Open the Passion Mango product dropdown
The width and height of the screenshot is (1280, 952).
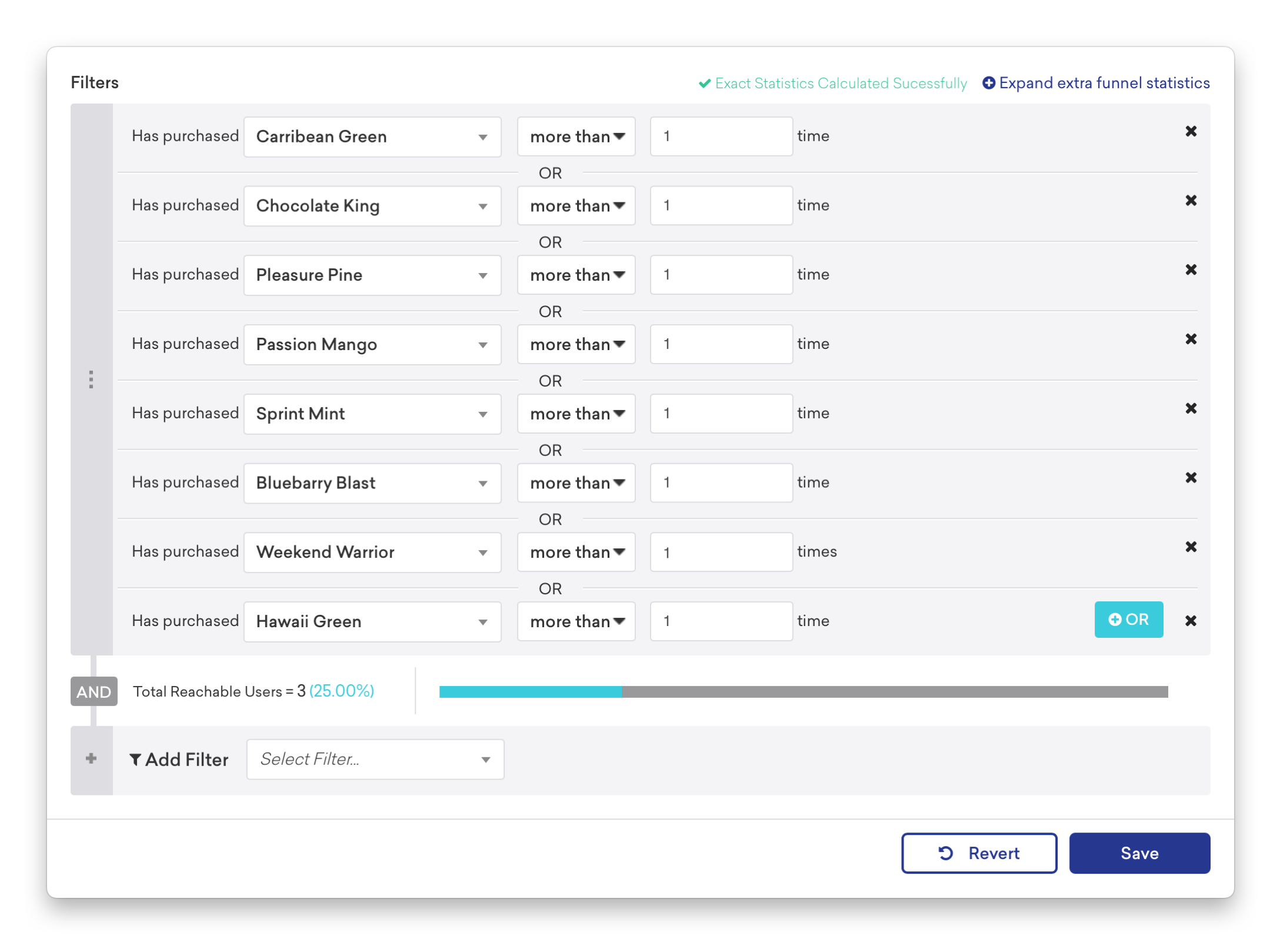click(x=372, y=344)
